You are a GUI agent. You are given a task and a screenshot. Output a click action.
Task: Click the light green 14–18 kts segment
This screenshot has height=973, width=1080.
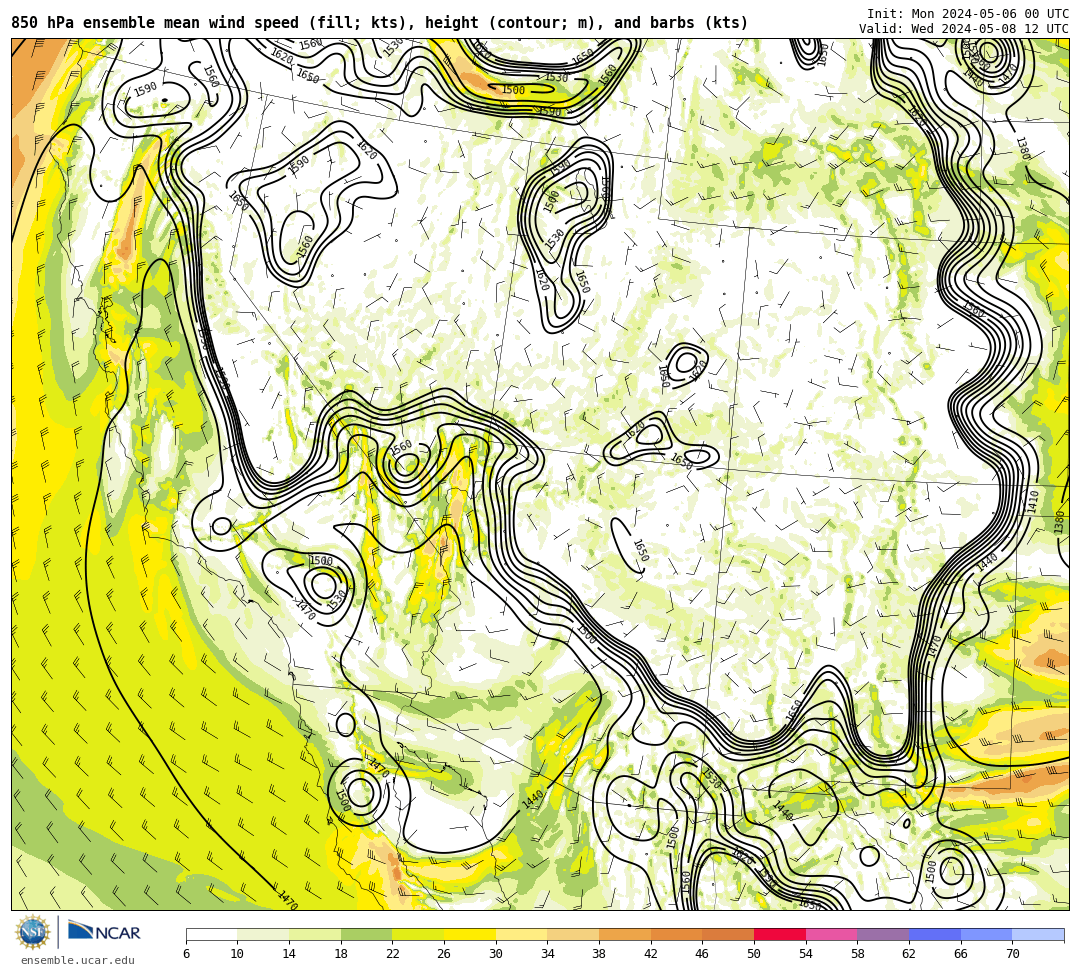pos(315,934)
